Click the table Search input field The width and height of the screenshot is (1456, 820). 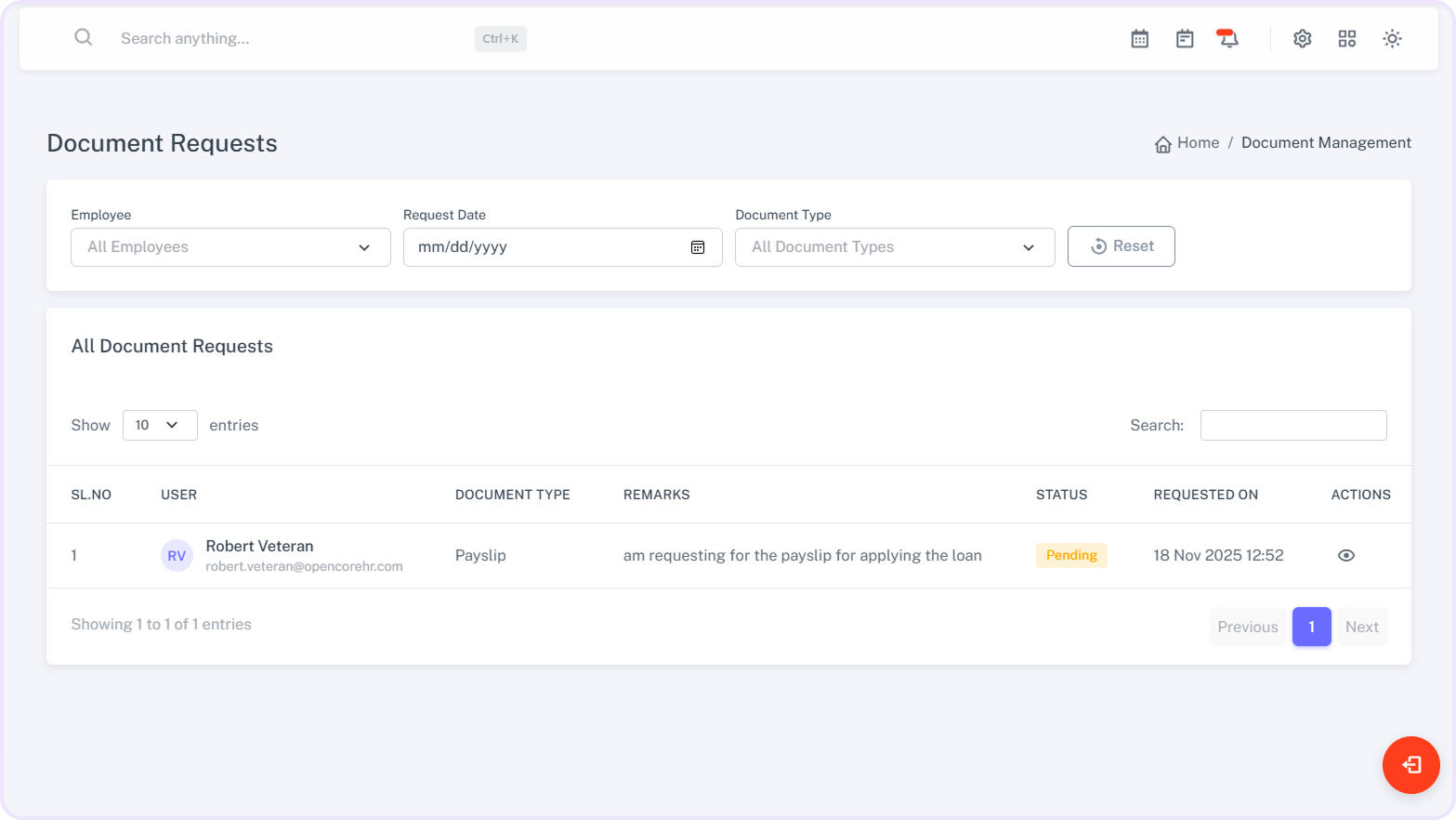(x=1292, y=426)
